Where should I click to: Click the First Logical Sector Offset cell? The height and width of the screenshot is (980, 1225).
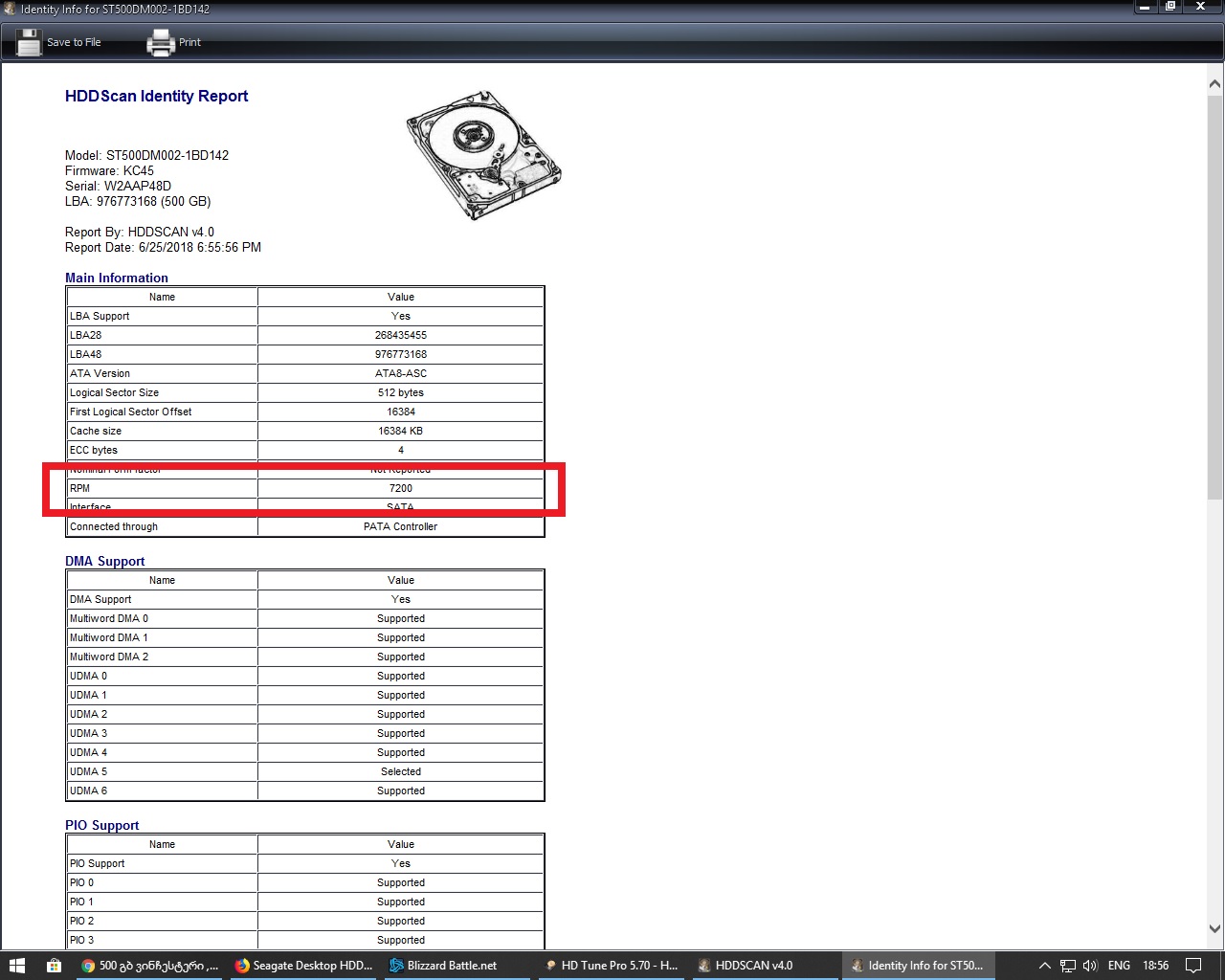(x=162, y=412)
